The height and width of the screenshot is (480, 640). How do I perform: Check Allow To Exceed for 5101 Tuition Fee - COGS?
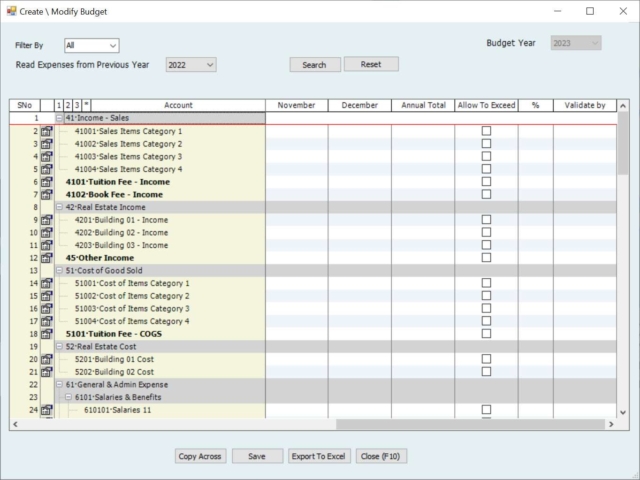486,333
